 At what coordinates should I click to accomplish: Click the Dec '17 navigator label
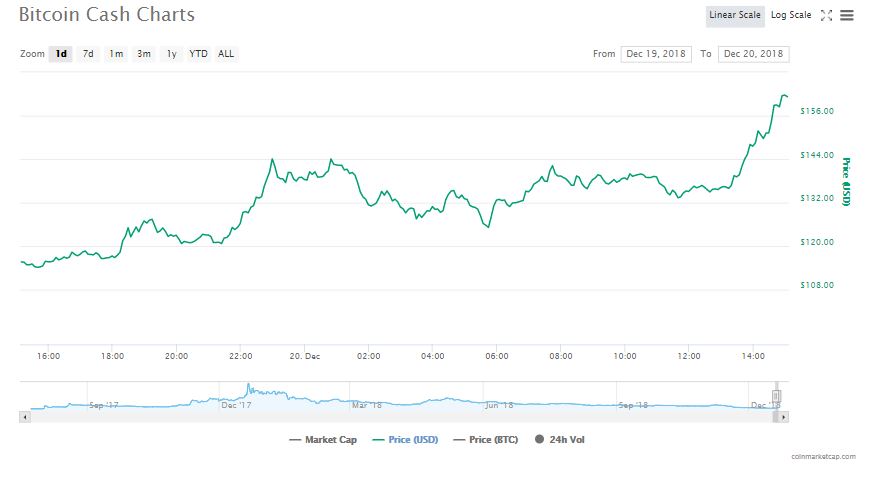236,405
